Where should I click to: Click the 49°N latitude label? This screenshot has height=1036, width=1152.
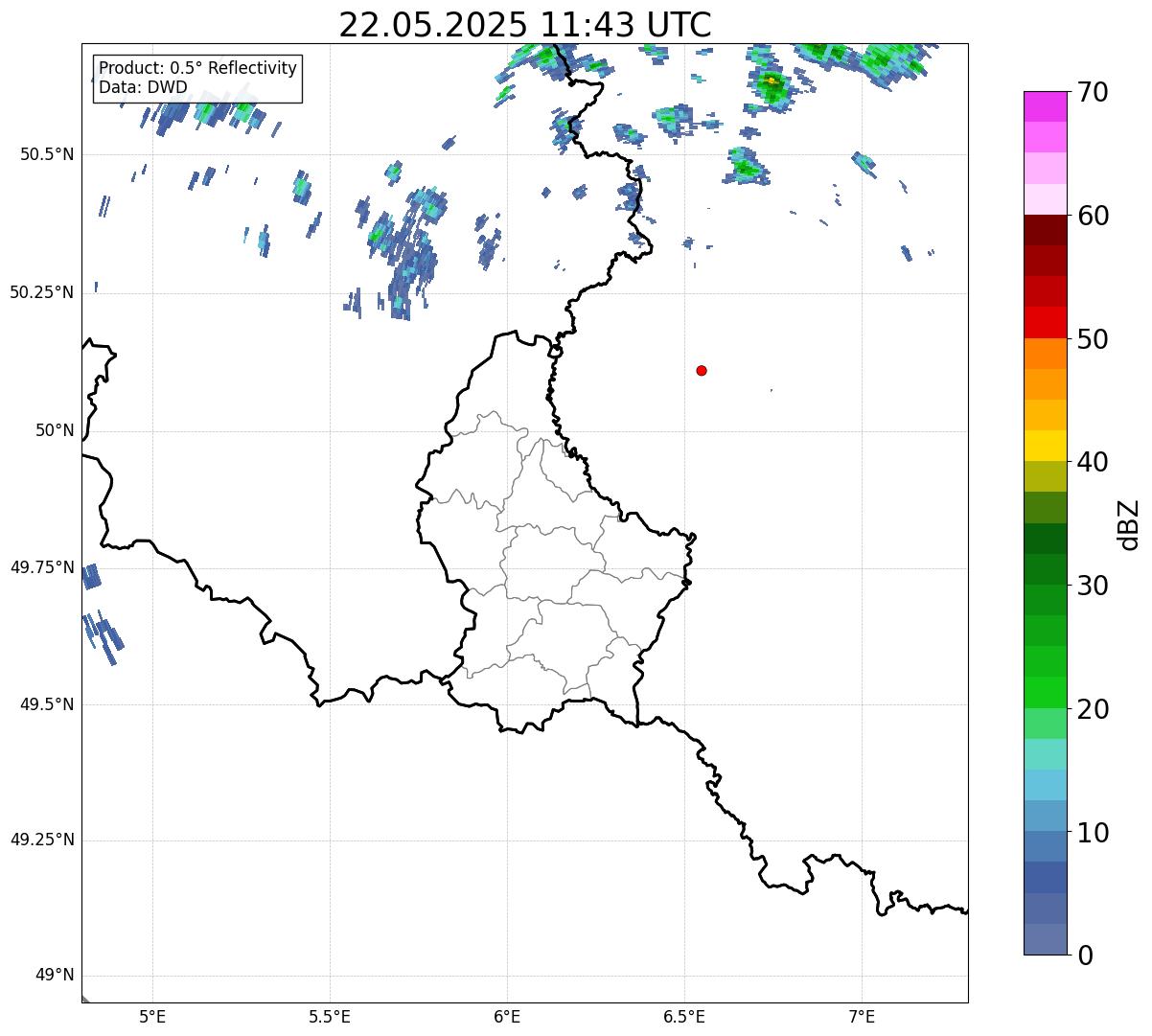(x=55, y=976)
